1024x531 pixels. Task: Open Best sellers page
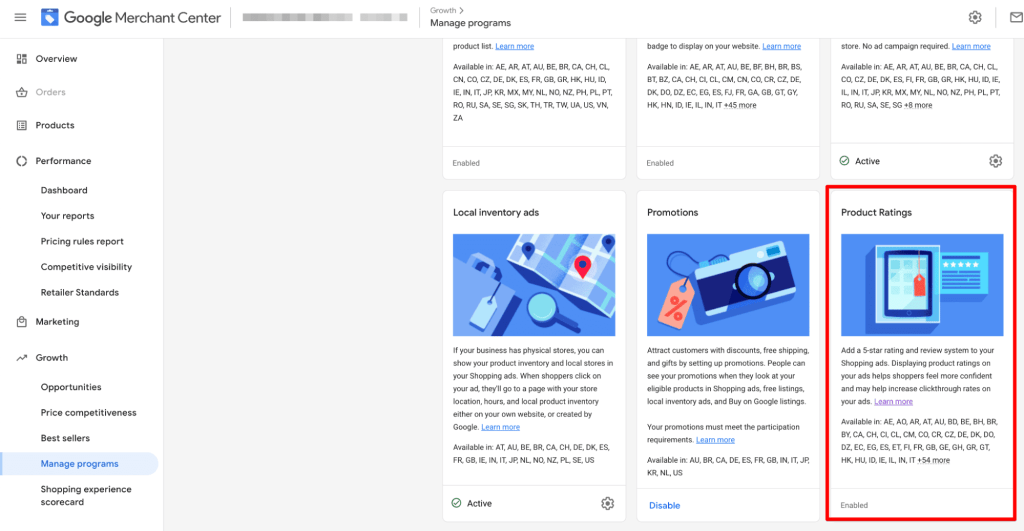[65, 438]
